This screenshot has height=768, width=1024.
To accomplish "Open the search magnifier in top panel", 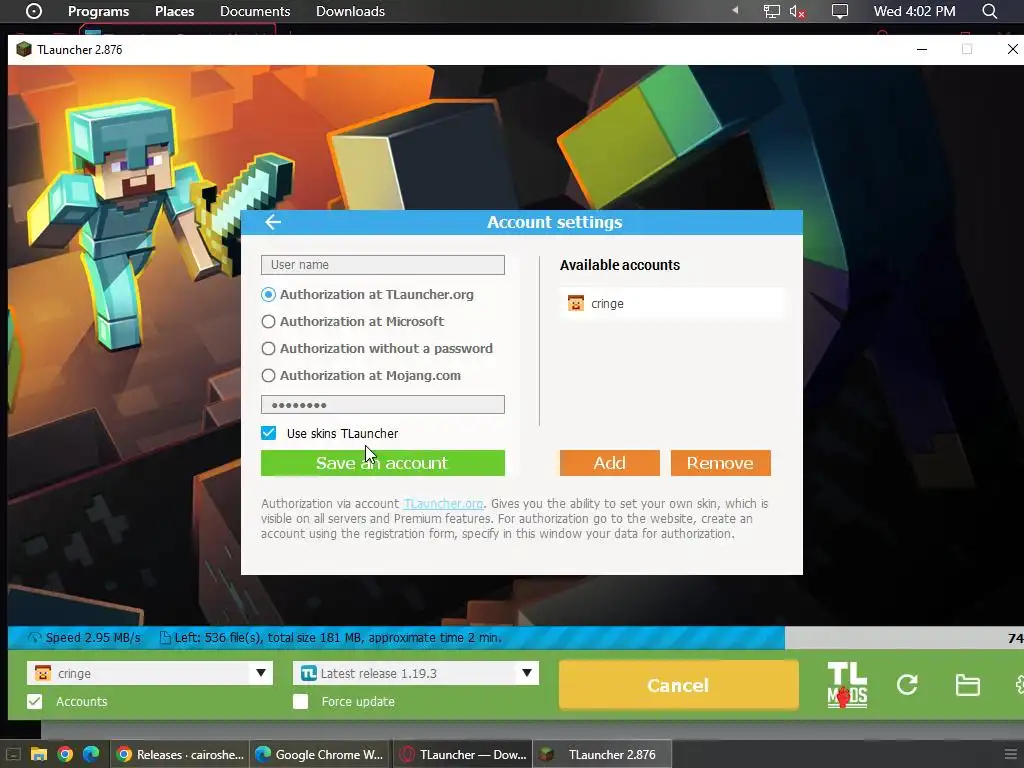I will pyautogui.click(x=990, y=11).
